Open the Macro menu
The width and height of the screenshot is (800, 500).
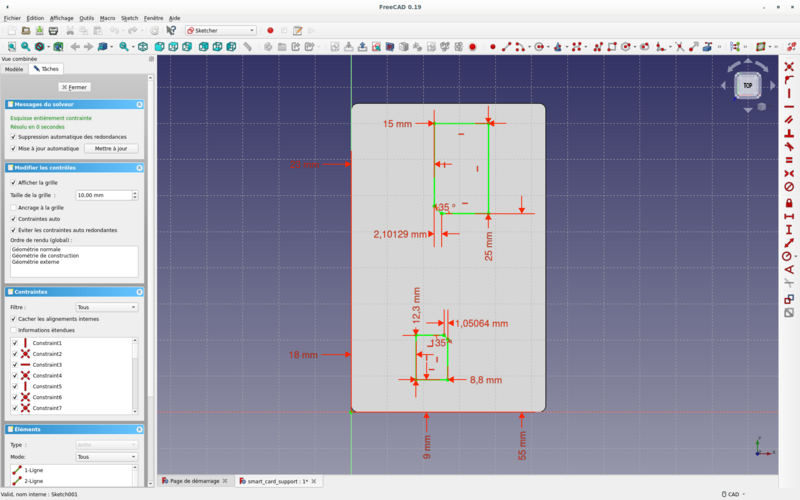(107, 18)
